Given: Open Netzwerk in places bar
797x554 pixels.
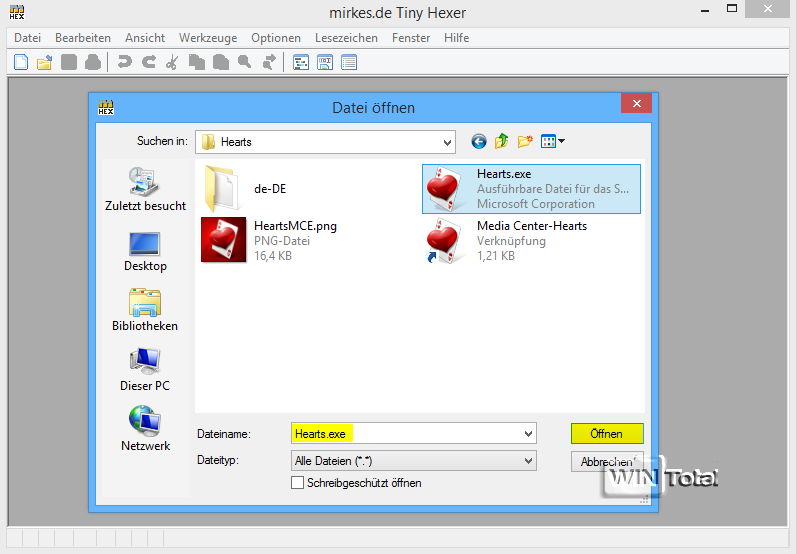Looking at the screenshot, I should point(145,430).
